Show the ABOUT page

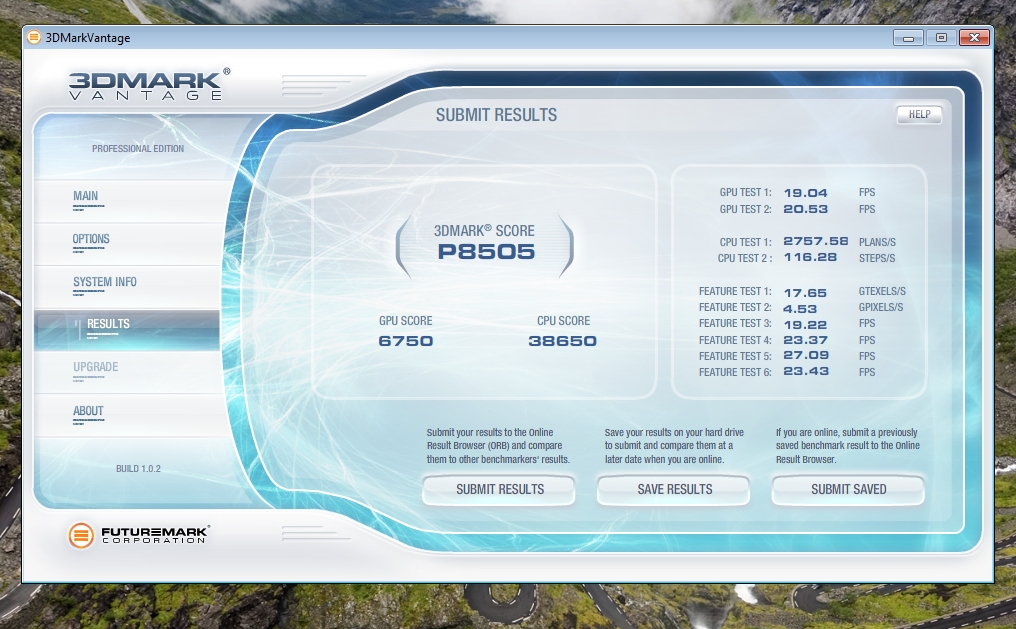[x=88, y=411]
